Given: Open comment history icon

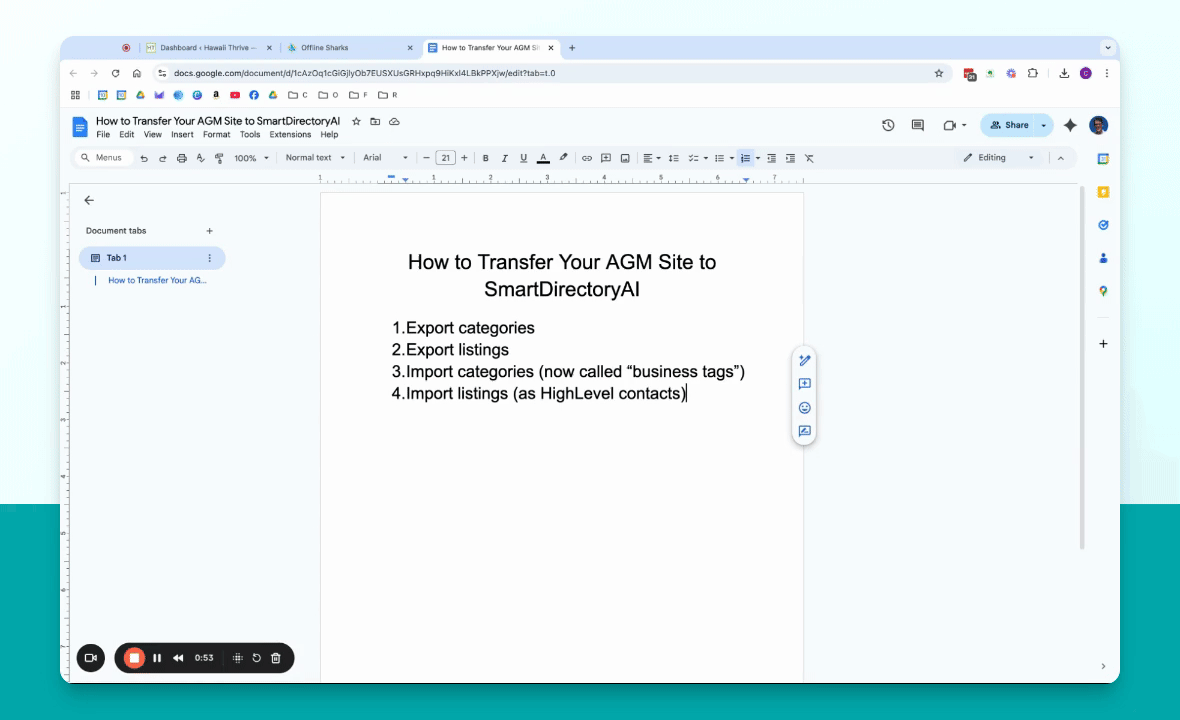Looking at the screenshot, I should tap(917, 125).
